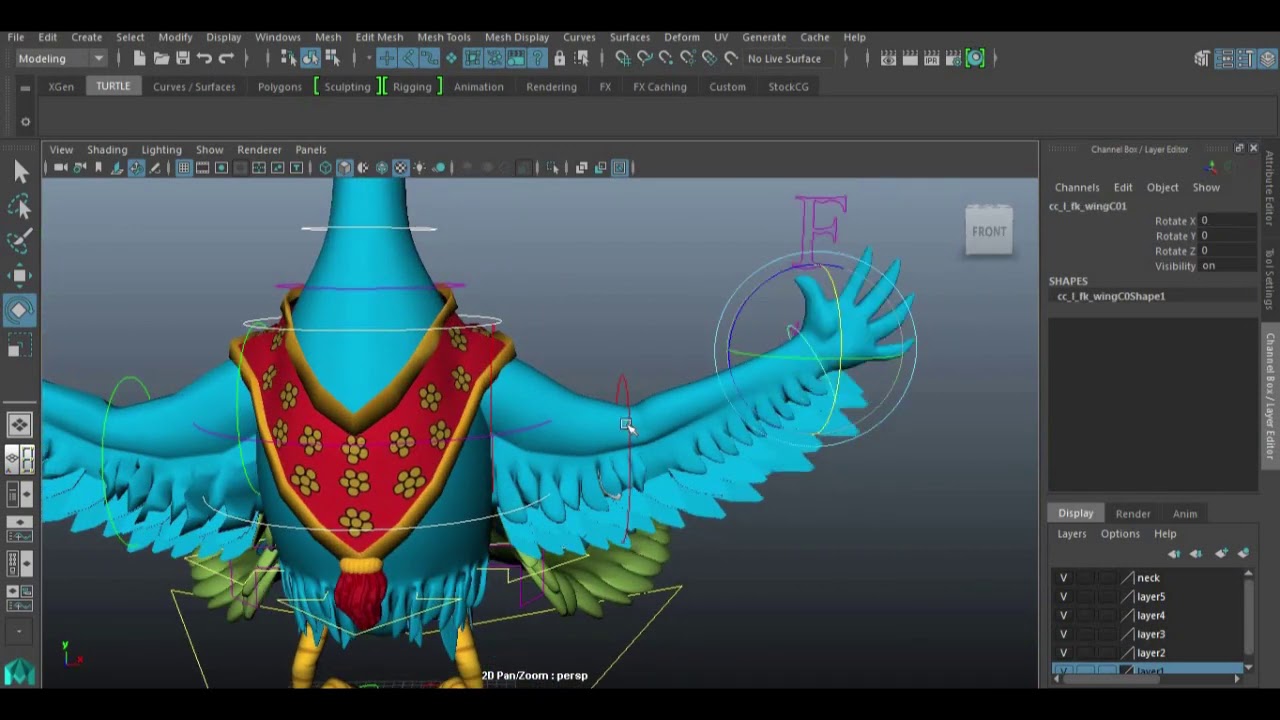Viewport: 1280px width, 720px height.
Task: Activate the Lasso selection tool
Action: point(20,207)
